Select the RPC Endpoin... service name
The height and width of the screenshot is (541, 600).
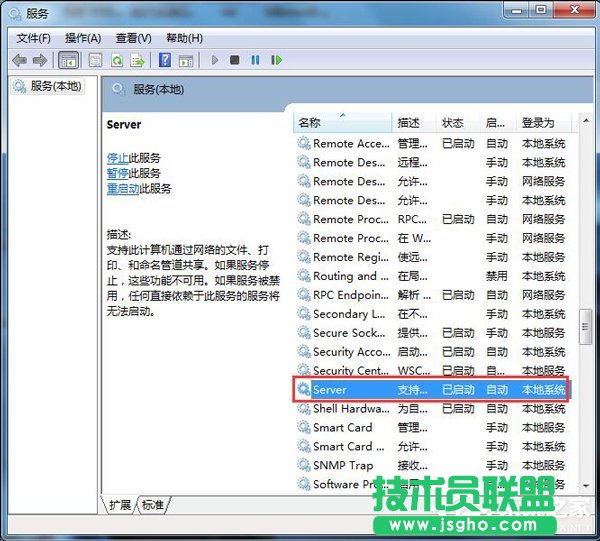(351, 295)
